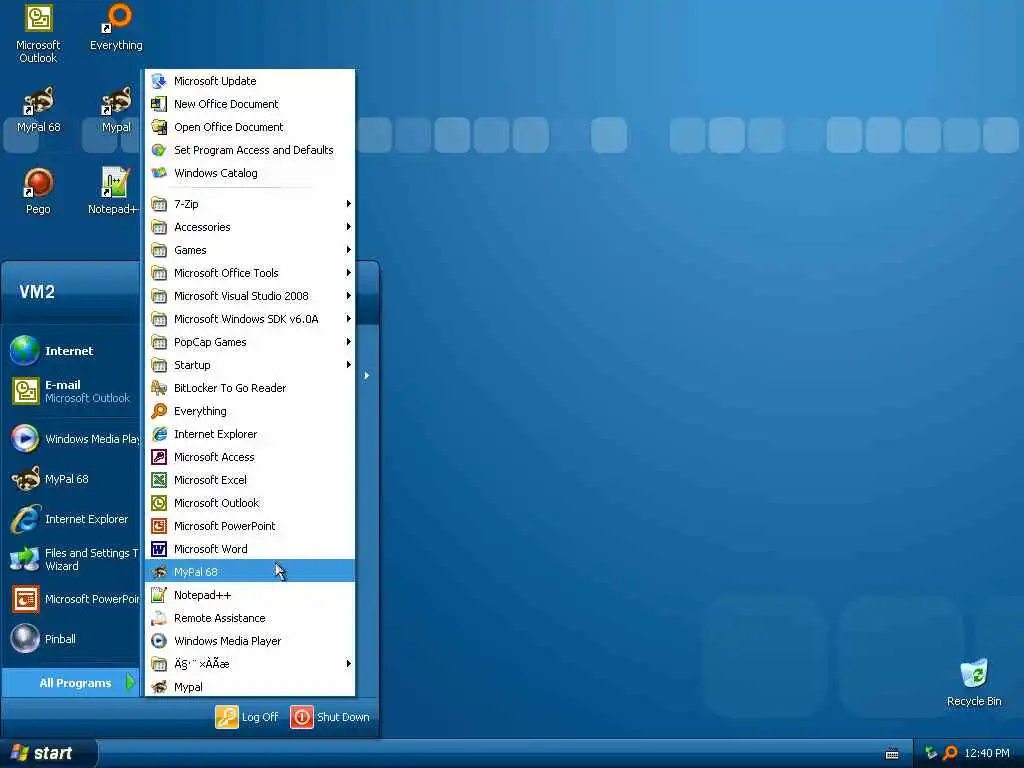Open the MyPal 68 desktop icon
This screenshot has width=1024, height=768.
38,110
